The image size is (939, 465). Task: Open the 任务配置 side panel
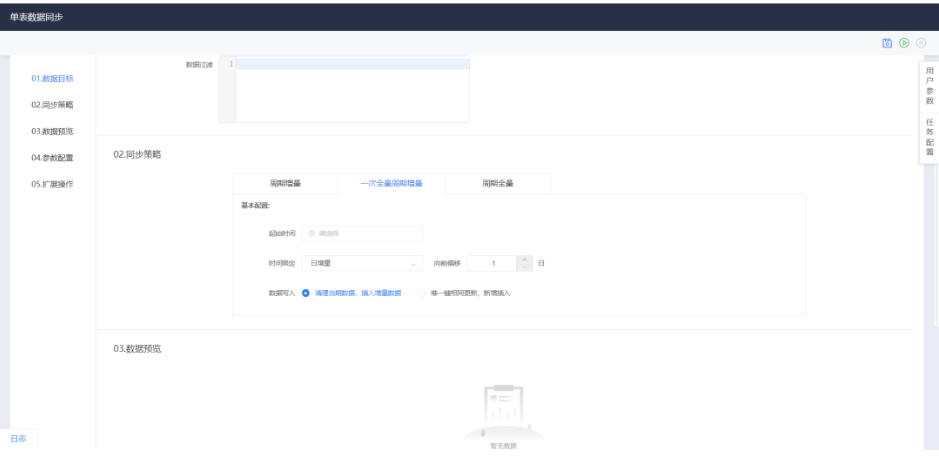[x=929, y=137]
